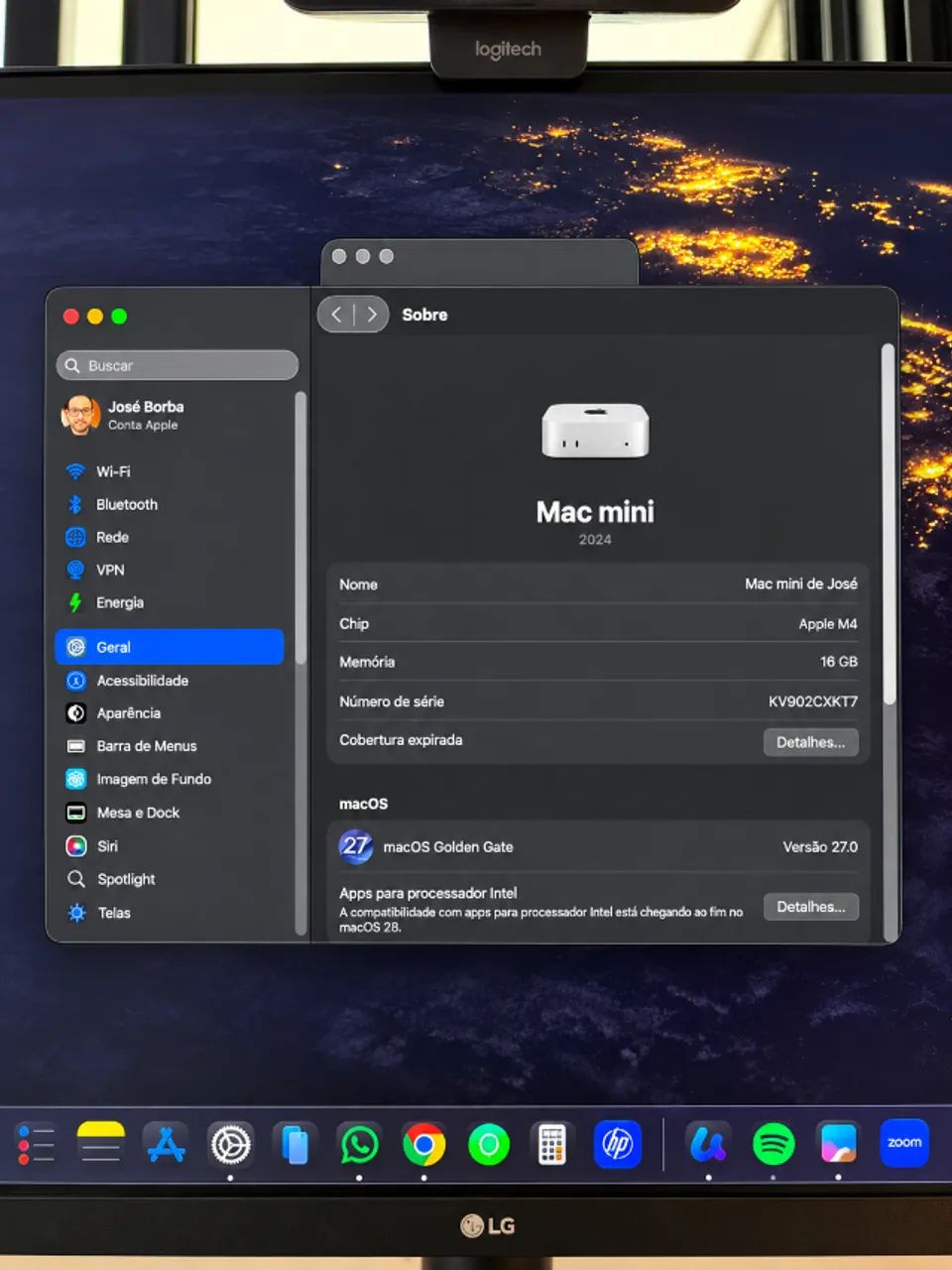Click the macOS 27 Golden Gate icon
Image resolution: width=952 pixels, height=1270 pixels.
[x=356, y=846]
